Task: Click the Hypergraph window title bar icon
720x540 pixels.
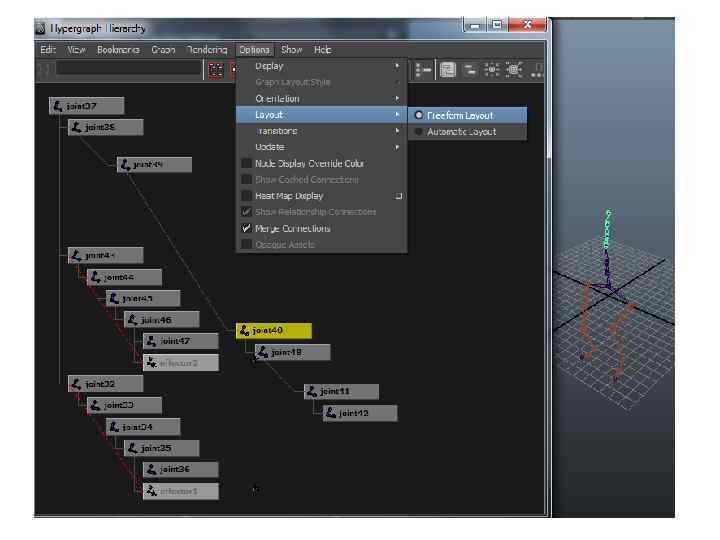Action: pyautogui.click(x=40, y=28)
